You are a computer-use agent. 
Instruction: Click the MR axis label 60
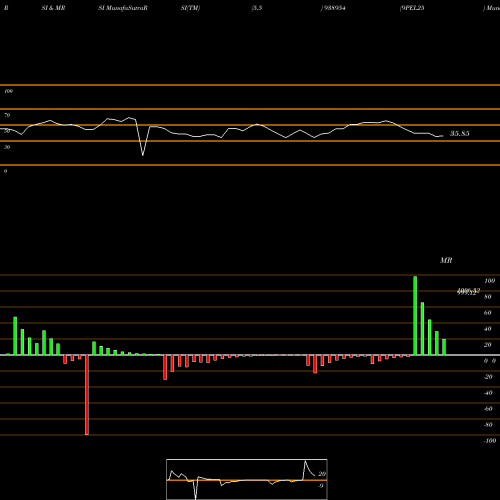tap(488, 313)
